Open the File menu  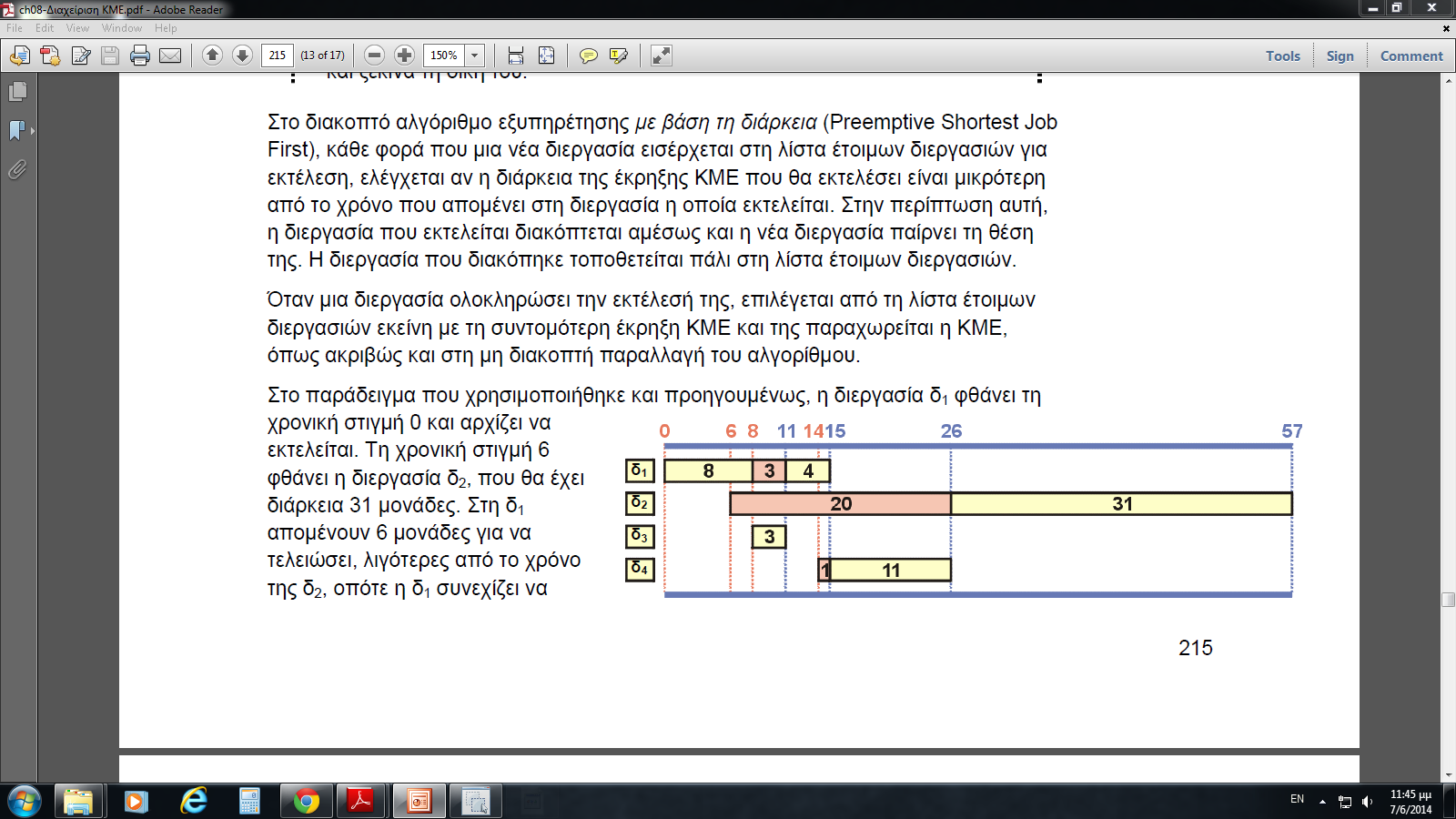15,28
